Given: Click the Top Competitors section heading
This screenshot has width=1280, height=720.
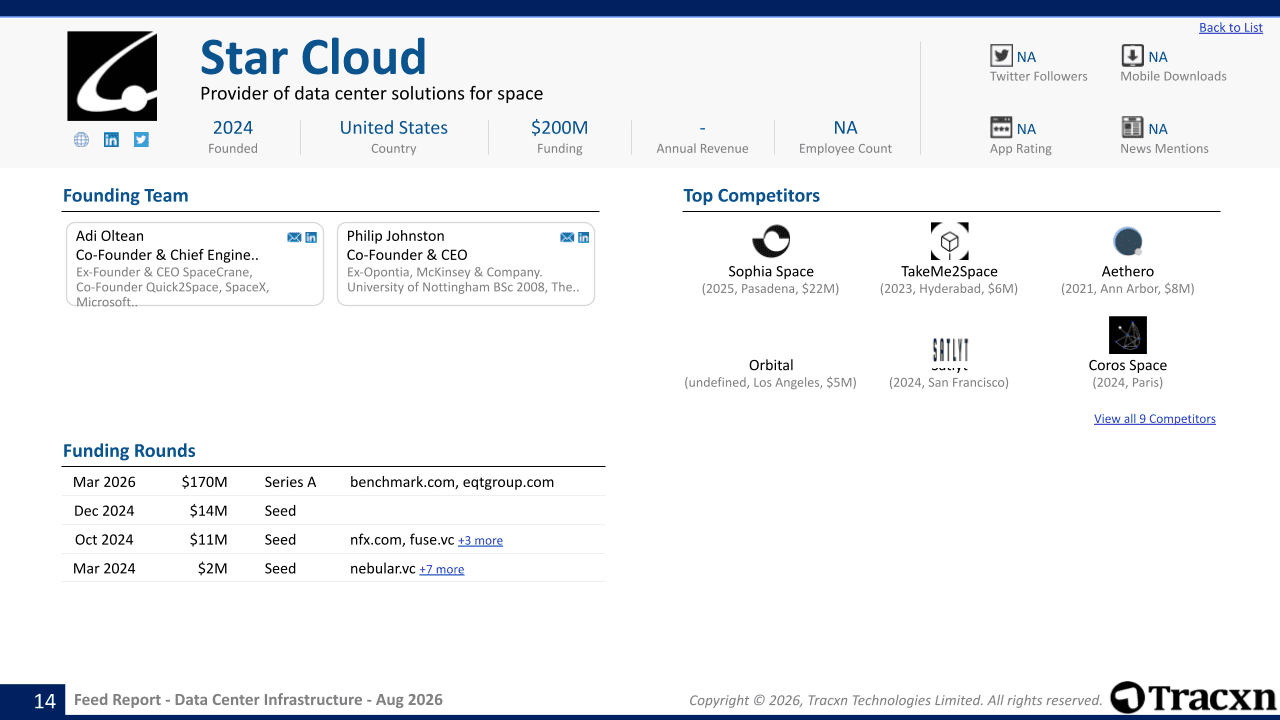Looking at the screenshot, I should click(x=752, y=196).
